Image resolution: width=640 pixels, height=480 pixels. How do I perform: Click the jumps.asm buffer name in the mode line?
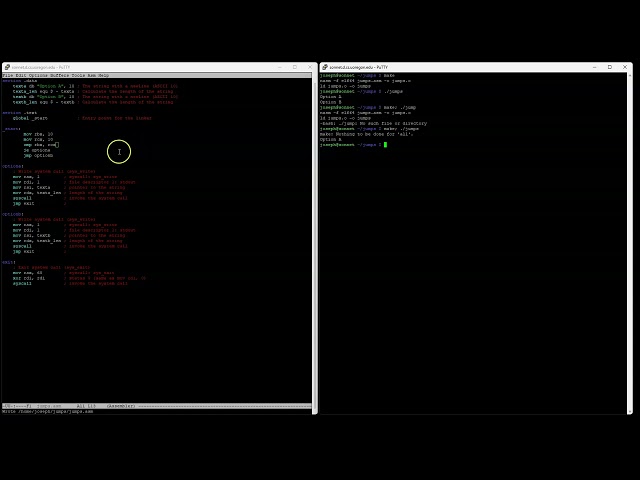click(49, 406)
